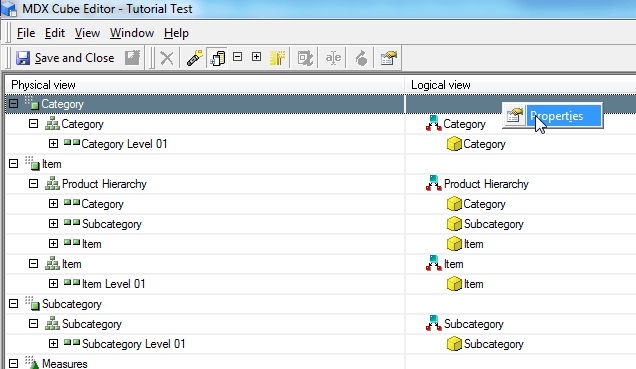The height and width of the screenshot is (369, 636).
Task: Click the Subcategory cube icon under Product Hierarchy
Action: click(454, 223)
